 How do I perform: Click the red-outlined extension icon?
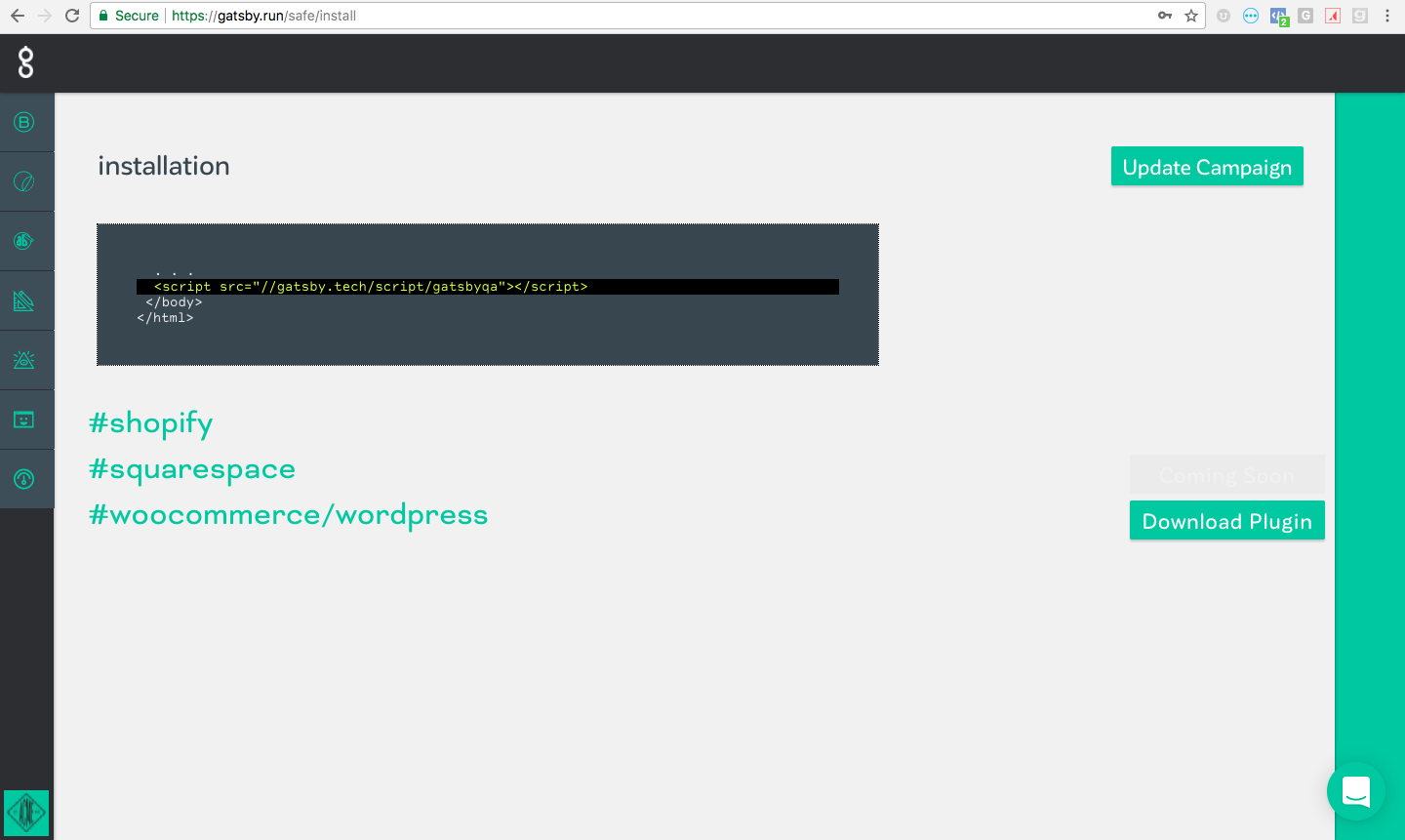(x=1333, y=16)
